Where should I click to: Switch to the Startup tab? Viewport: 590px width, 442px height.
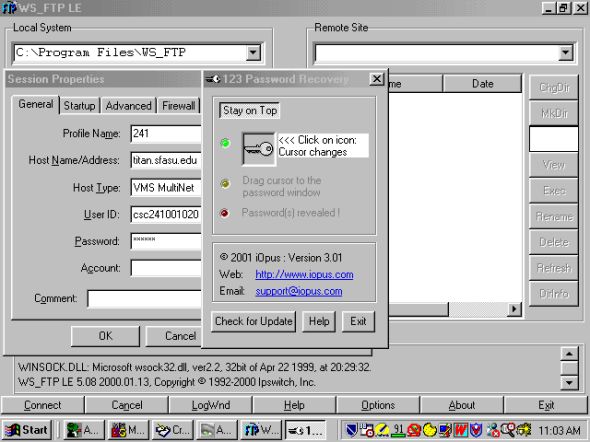tap(79, 106)
